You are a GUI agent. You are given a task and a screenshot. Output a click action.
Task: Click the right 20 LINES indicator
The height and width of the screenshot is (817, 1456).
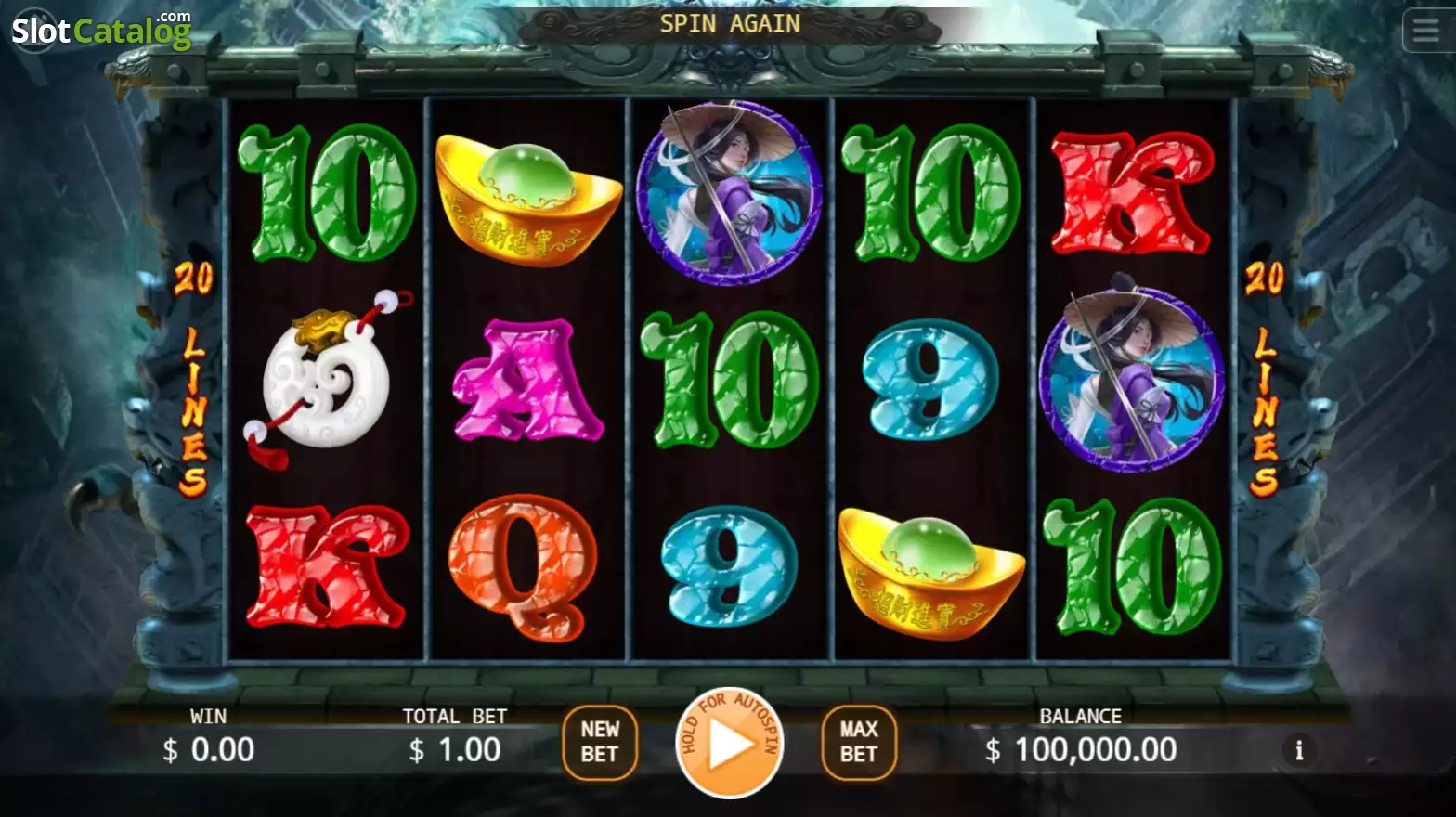click(x=1264, y=379)
